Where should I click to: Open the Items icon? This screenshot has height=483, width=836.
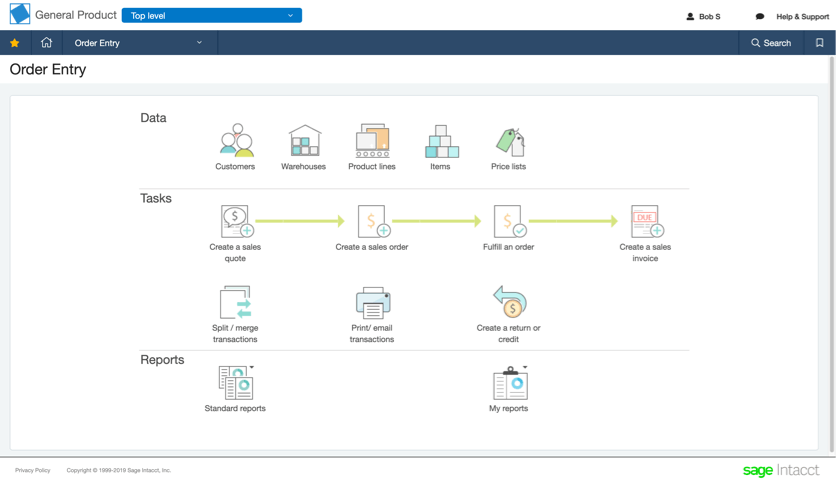[x=441, y=142]
